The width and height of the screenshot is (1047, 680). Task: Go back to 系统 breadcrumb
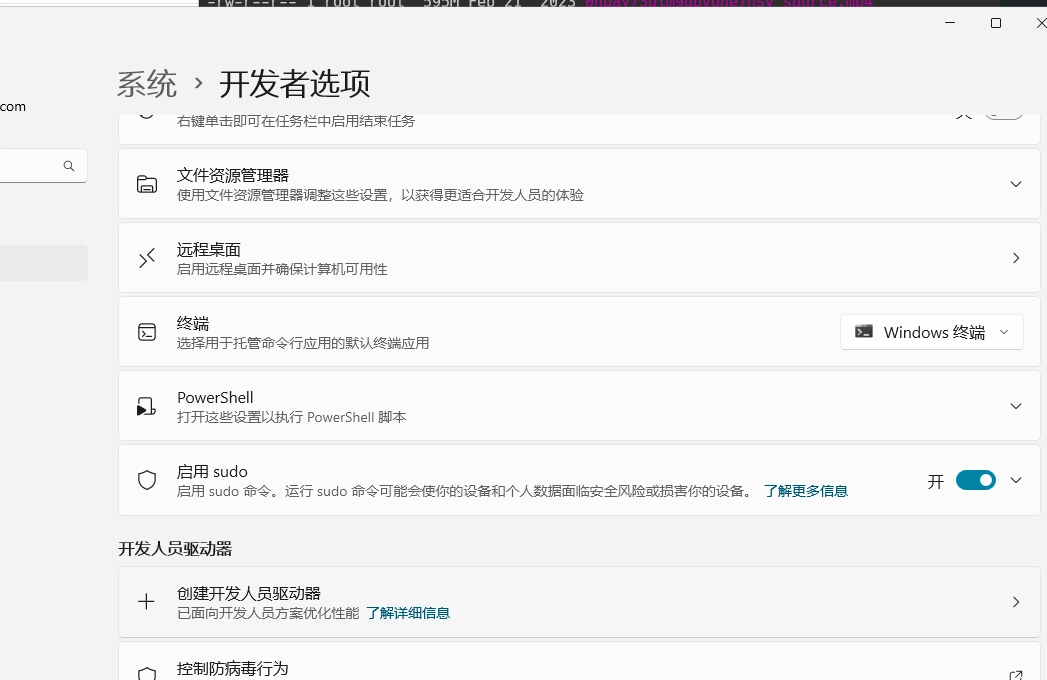[147, 84]
